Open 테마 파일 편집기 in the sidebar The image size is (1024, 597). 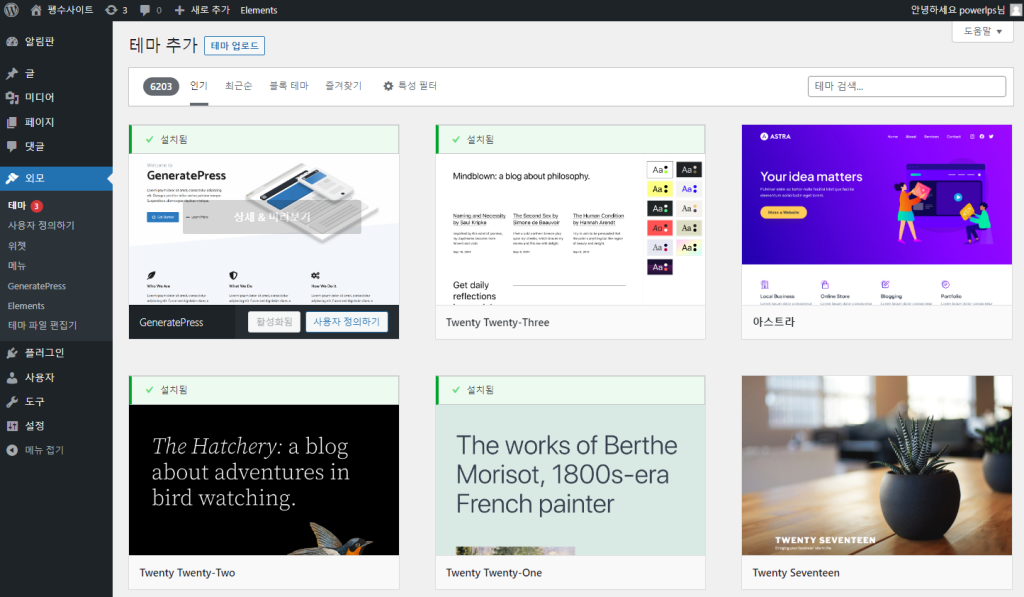(x=42, y=325)
